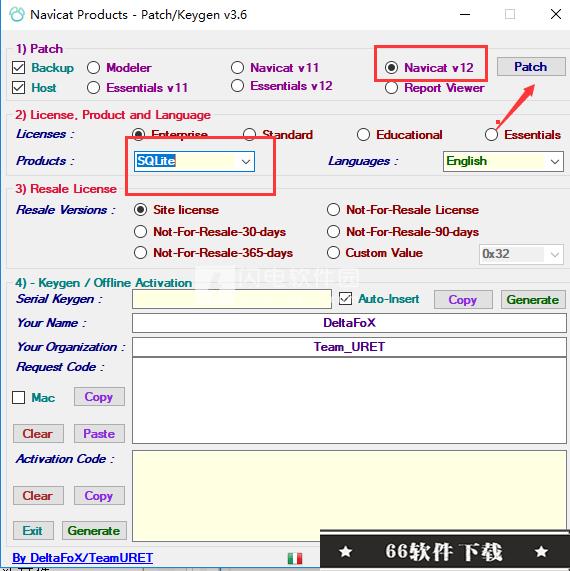Copy the Request Code
Screen dimensions: 570x571
tap(99, 397)
